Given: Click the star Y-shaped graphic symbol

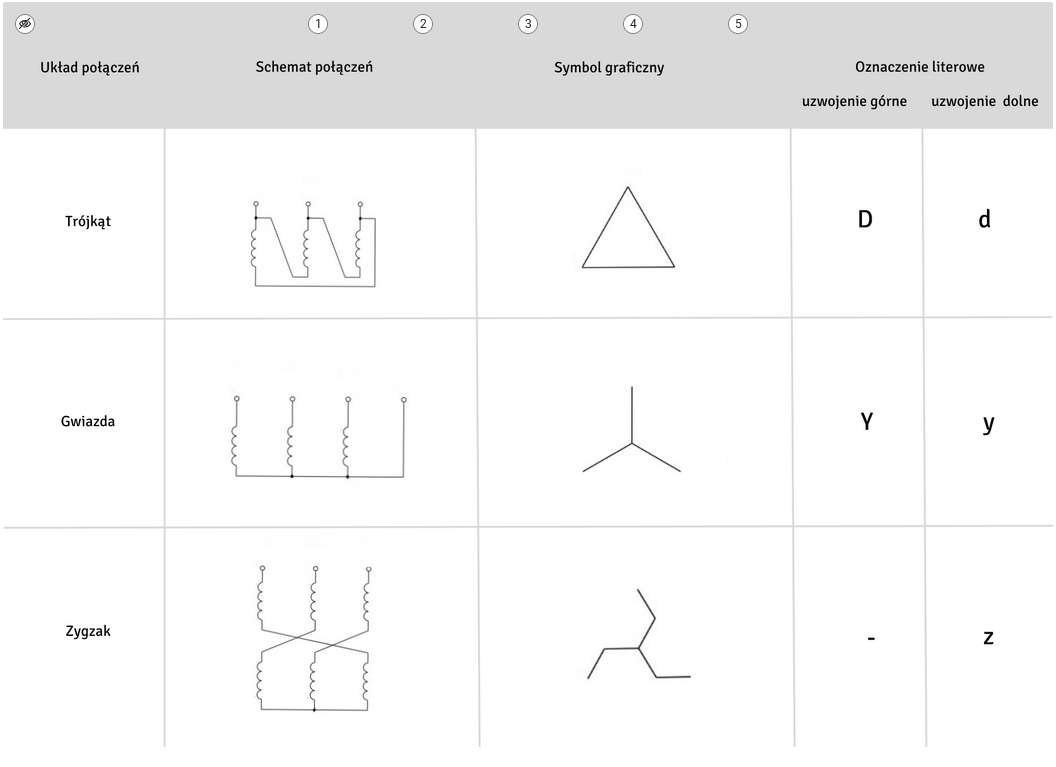Looking at the screenshot, I should [x=632, y=429].
